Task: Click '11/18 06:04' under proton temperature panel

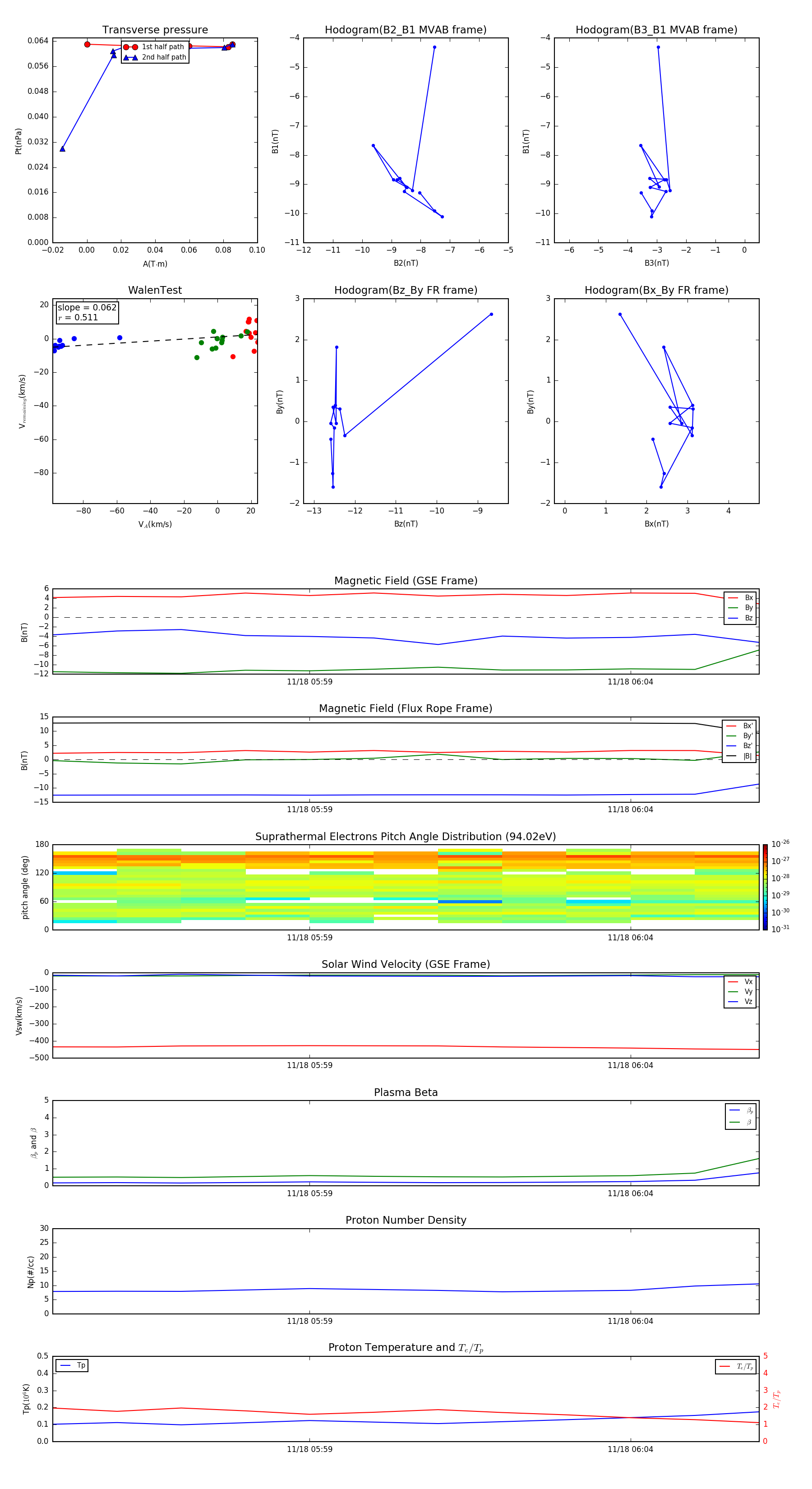Action: tap(630, 1449)
